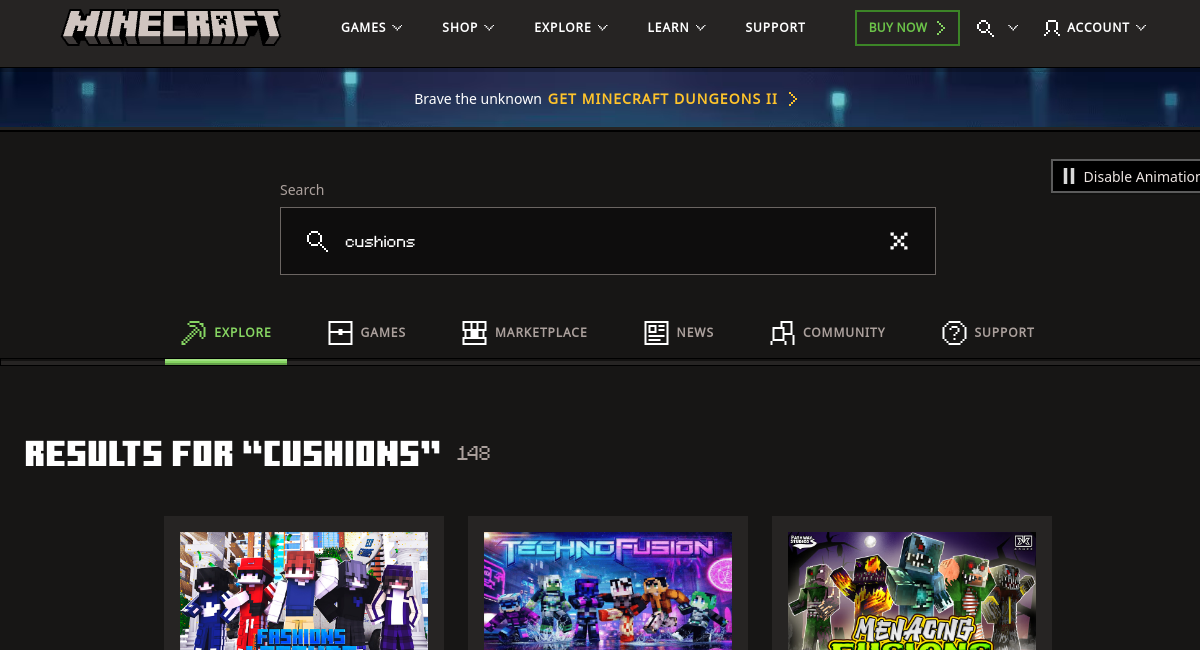
Task: Open the TechnoFusion result thumbnail
Action: pos(608,591)
